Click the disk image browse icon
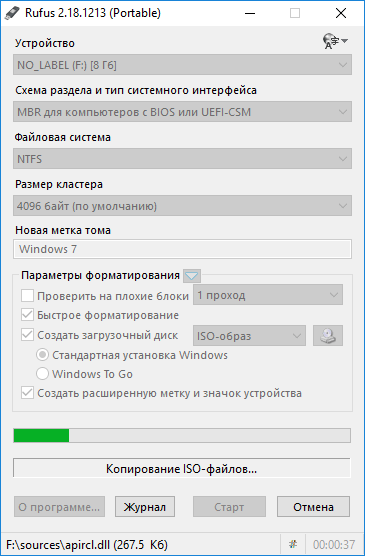 pos(328,335)
